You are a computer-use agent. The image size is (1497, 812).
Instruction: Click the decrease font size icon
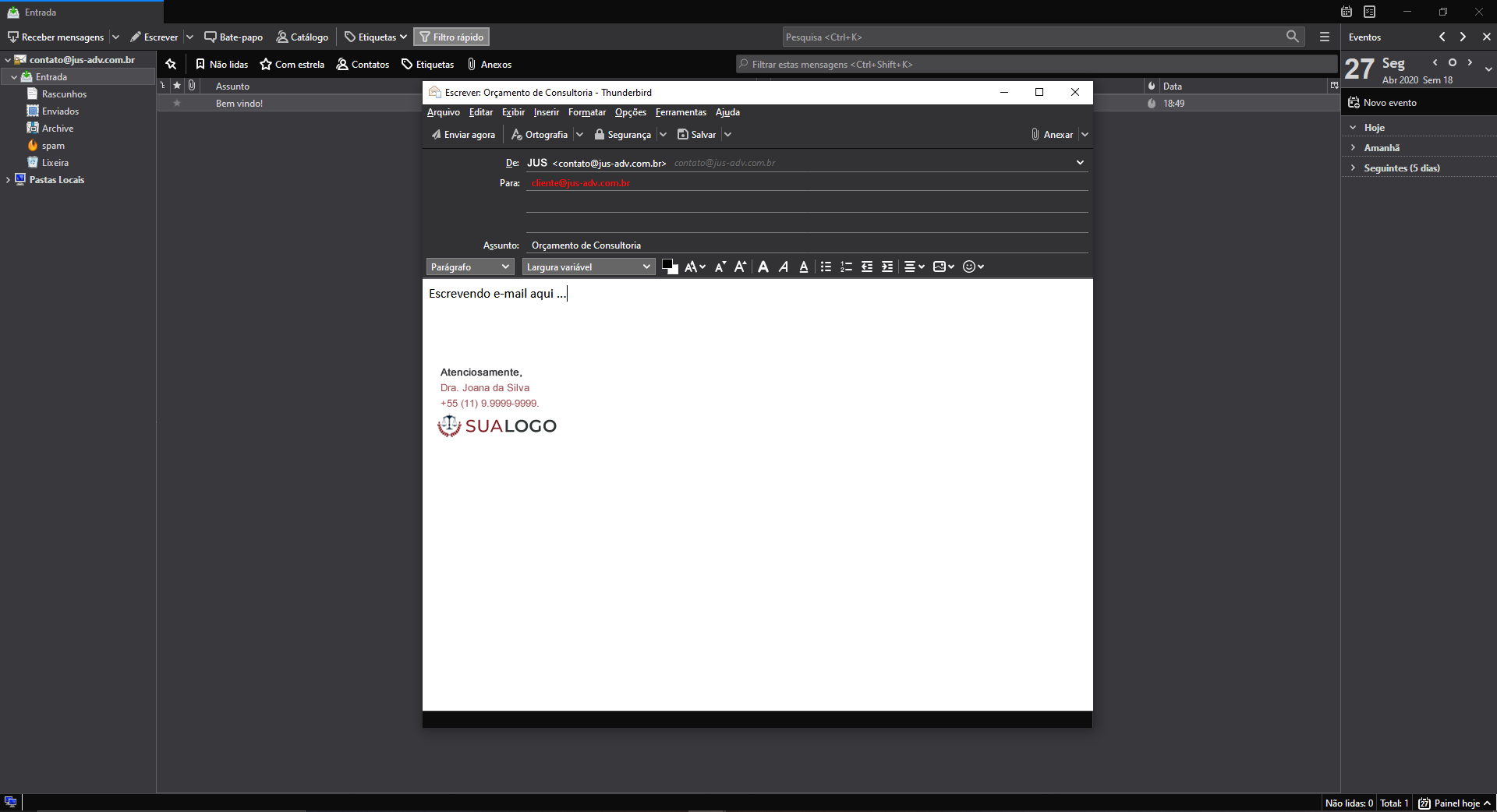(x=720, y=267)
